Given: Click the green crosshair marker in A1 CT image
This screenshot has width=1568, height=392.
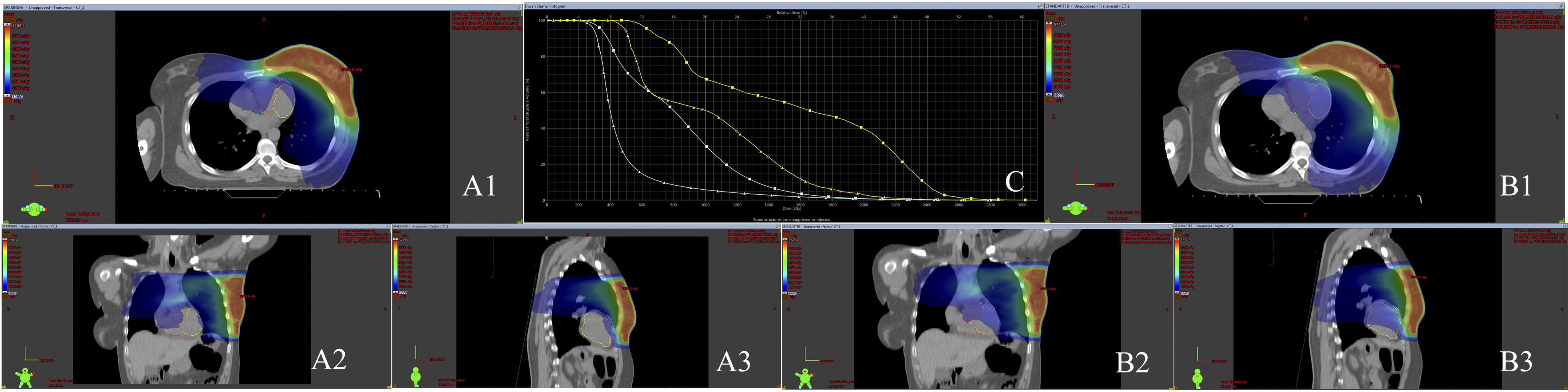Looking at the screenshot, I should click(x=260, y=114).
